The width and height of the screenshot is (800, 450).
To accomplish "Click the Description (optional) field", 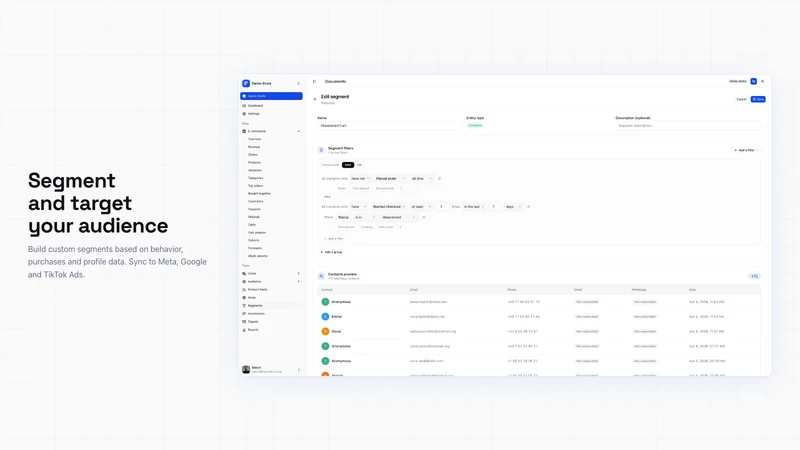I will click(x=688, y=126).
